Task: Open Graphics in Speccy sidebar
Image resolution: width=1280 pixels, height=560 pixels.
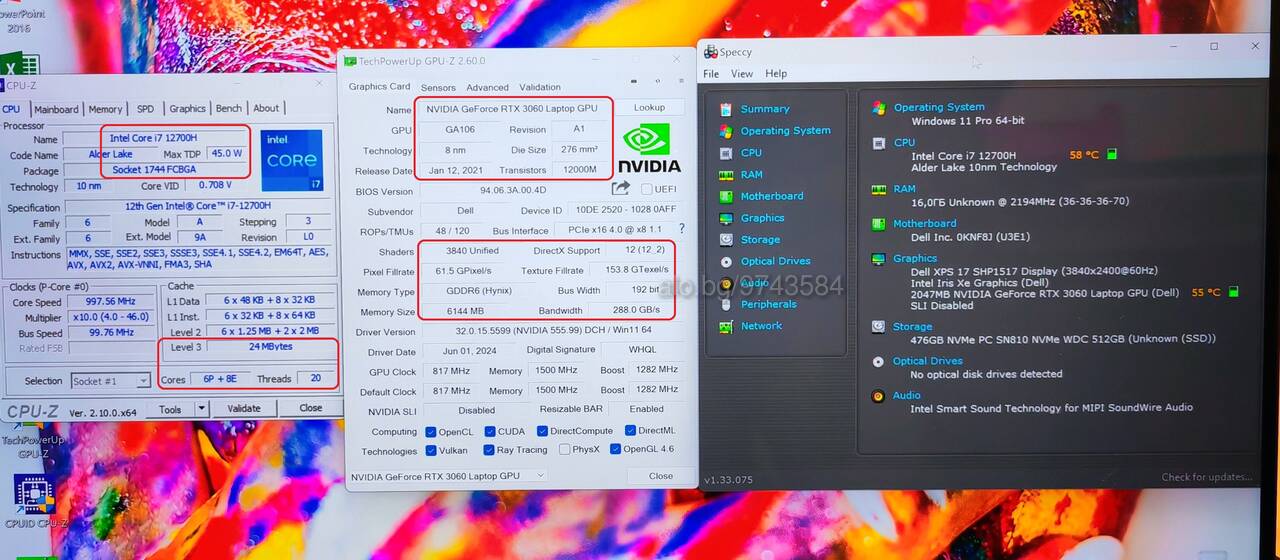Action: pos(762,218)
